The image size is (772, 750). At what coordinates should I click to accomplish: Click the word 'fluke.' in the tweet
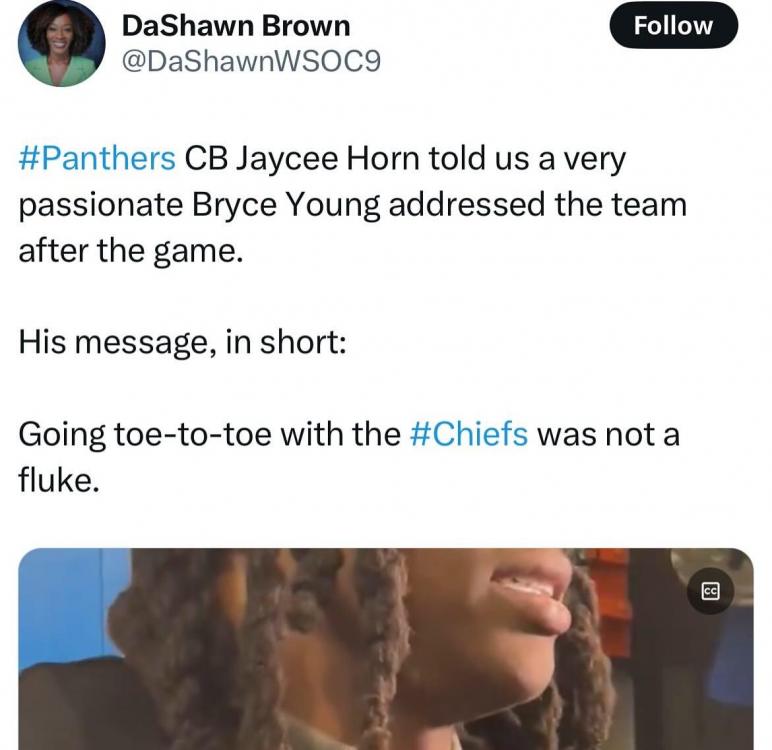tap(59, 479)
